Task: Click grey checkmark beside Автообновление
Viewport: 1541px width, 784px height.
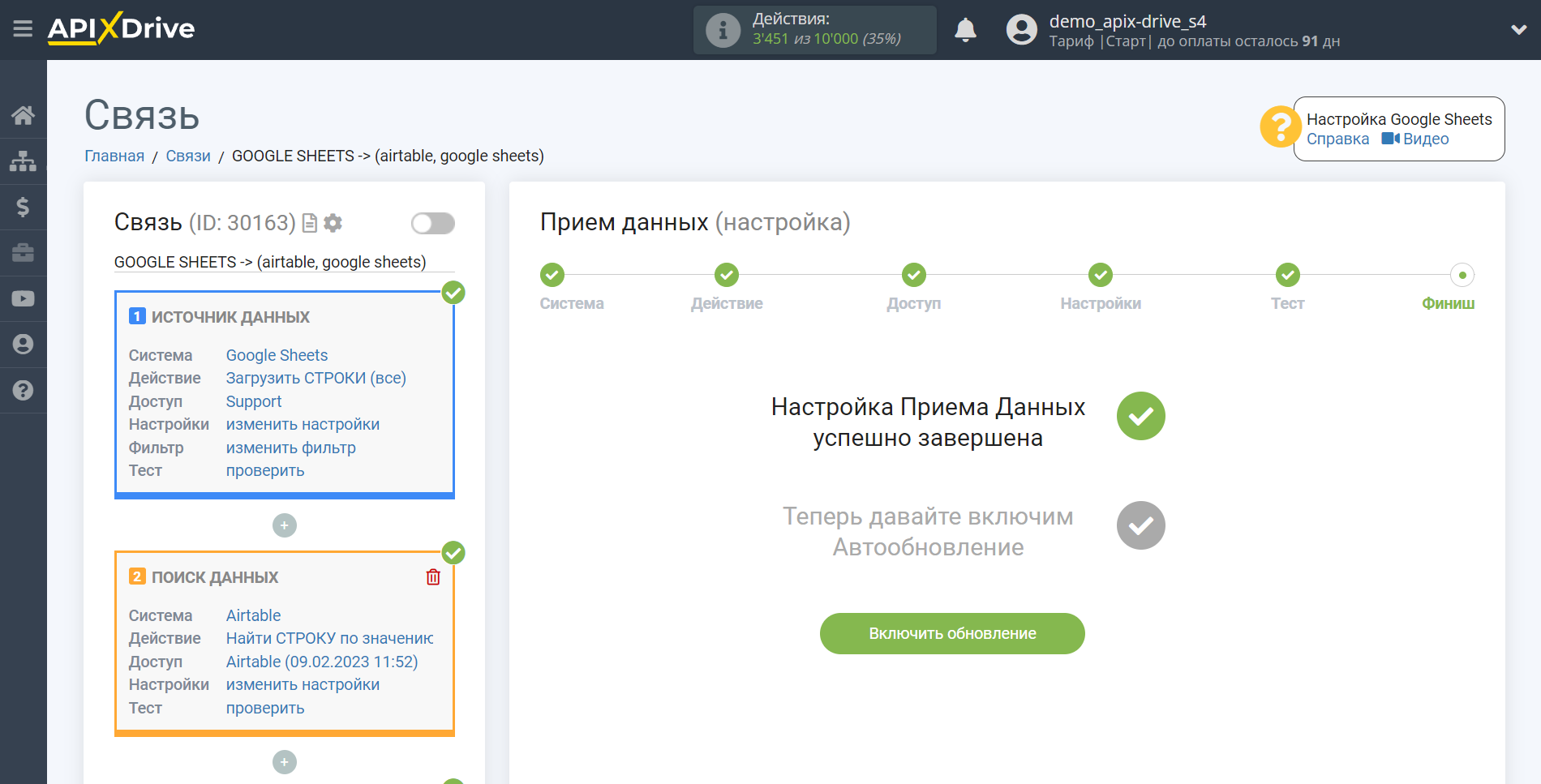Action: 1140,525
